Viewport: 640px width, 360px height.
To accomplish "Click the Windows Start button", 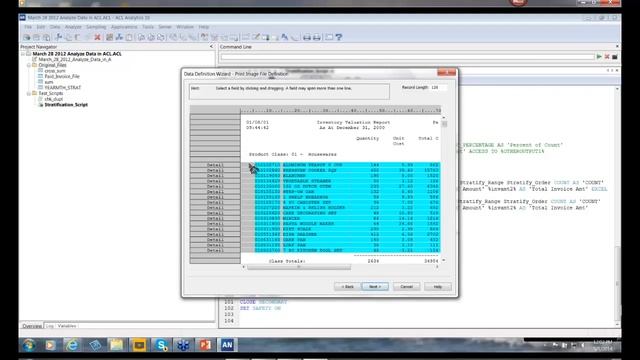I will pos(29,345).
